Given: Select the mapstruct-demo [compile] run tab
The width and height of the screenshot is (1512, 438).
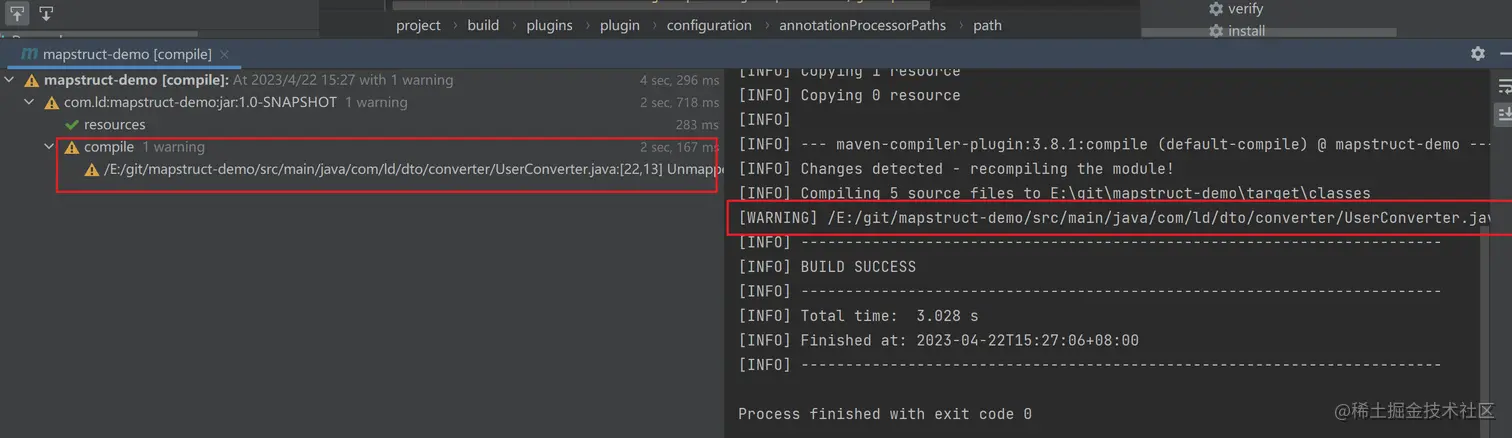Looking at the screenshot, I should coord(117,54).
